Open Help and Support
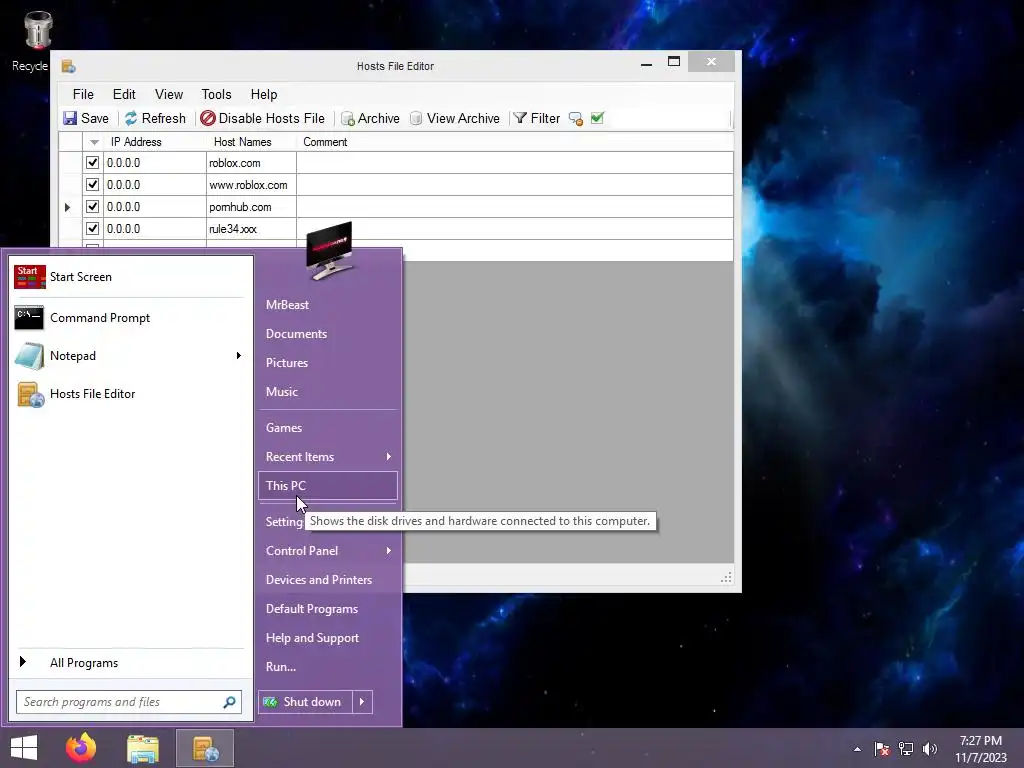The image size is (1024, 768). point(328,637)
